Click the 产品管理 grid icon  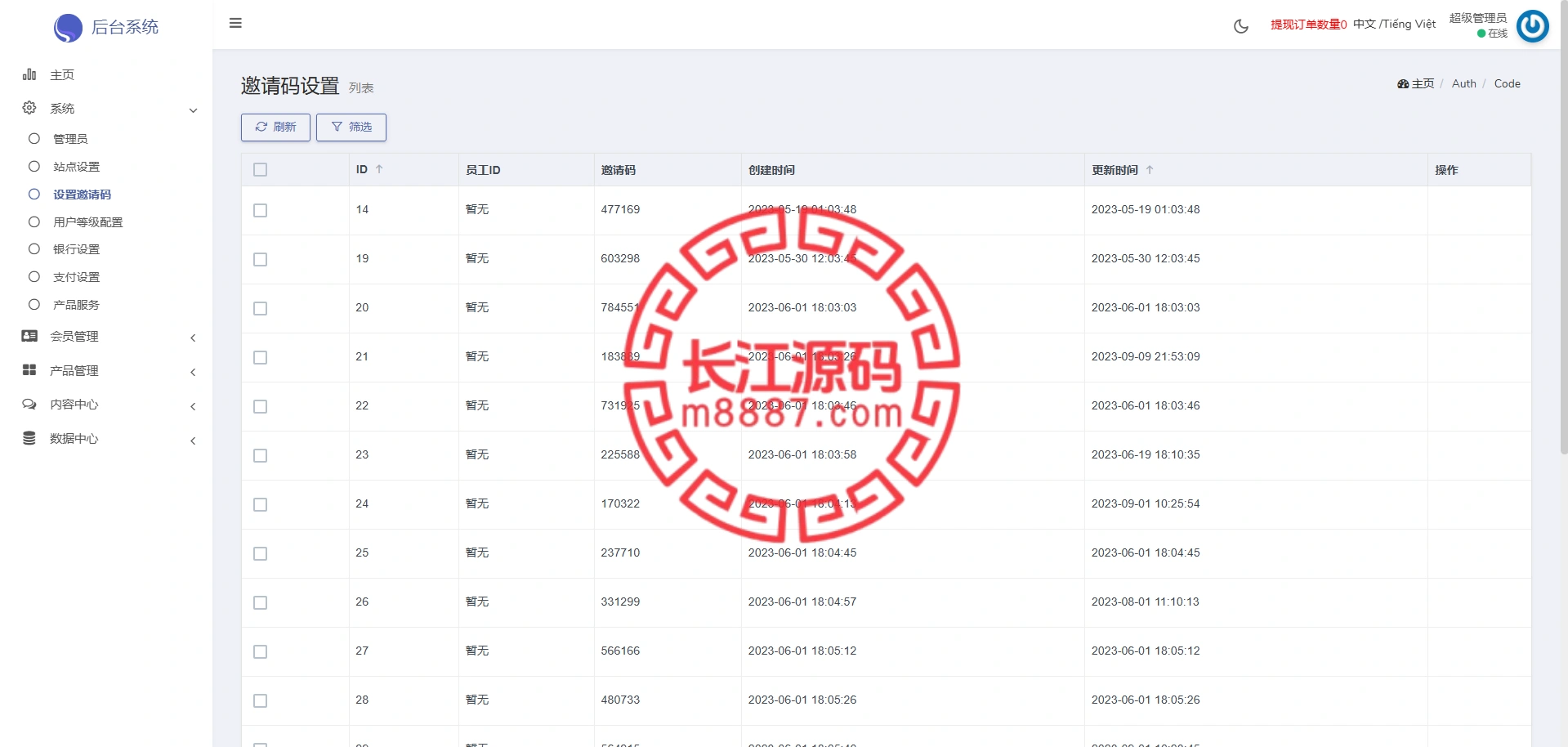coord(29,370)
